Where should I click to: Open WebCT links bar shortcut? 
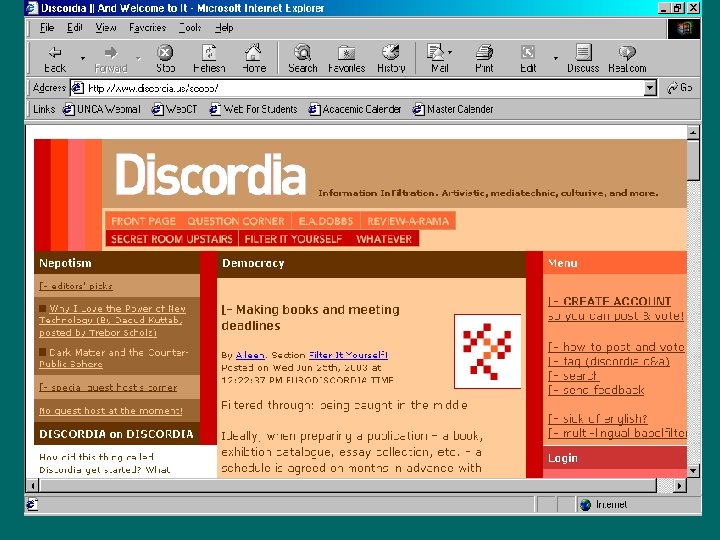tap(174, 109)
